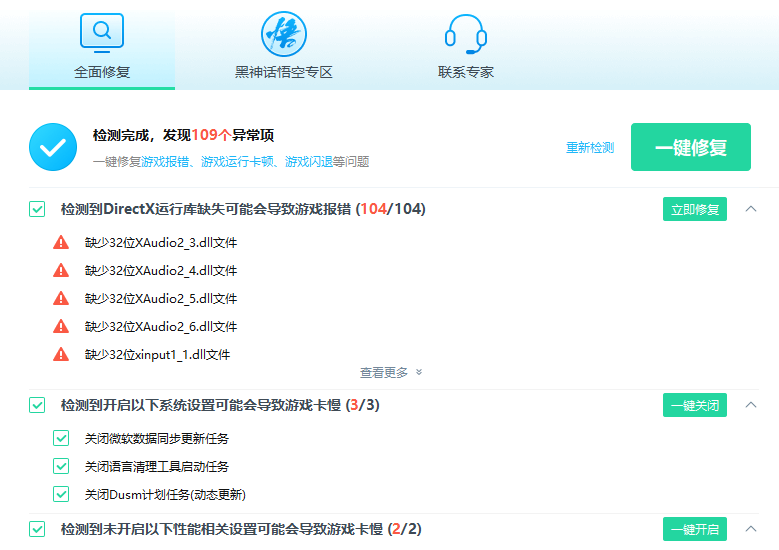Click the headset icon for 联系专家
This screenshot has height=550, width=779.
pos(466,34)
